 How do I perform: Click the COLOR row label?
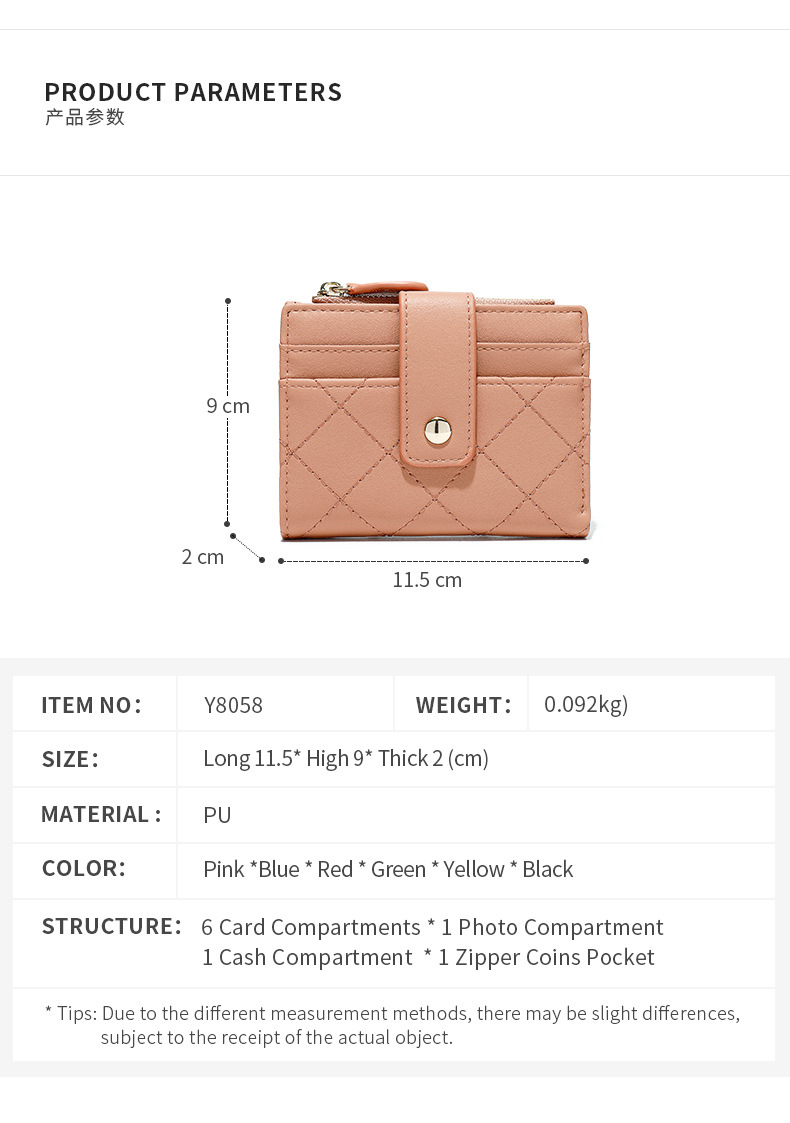pos(84,869)
